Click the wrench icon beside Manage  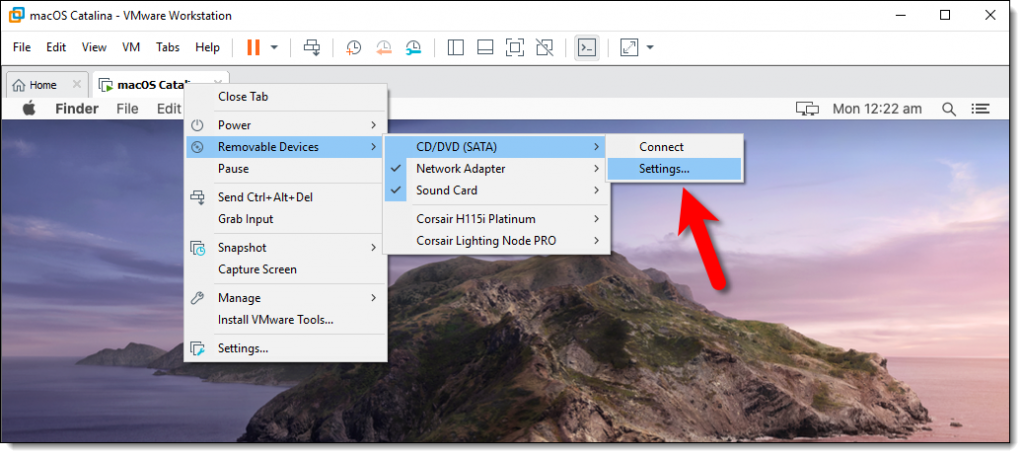(x=197, y=298)
